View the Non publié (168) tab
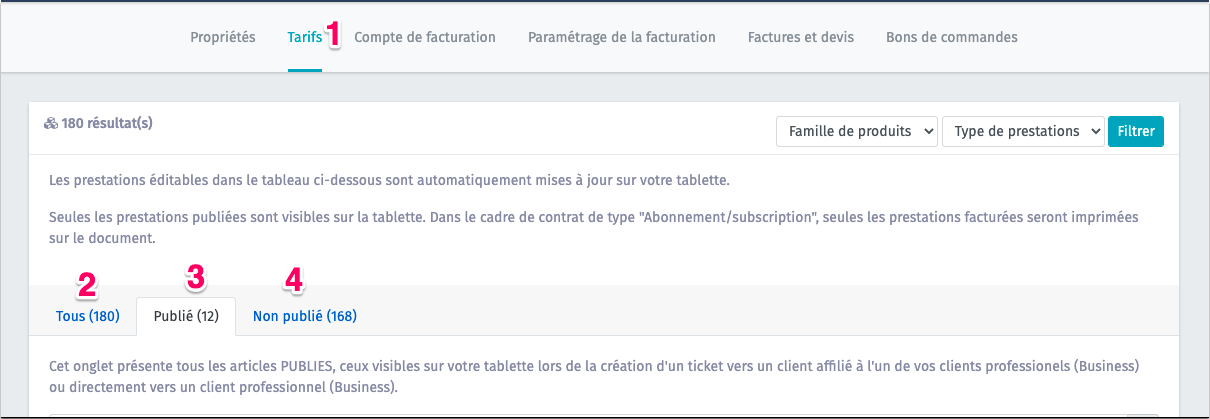The width and height of the screenshot is (1210, 419). (305, 316)
